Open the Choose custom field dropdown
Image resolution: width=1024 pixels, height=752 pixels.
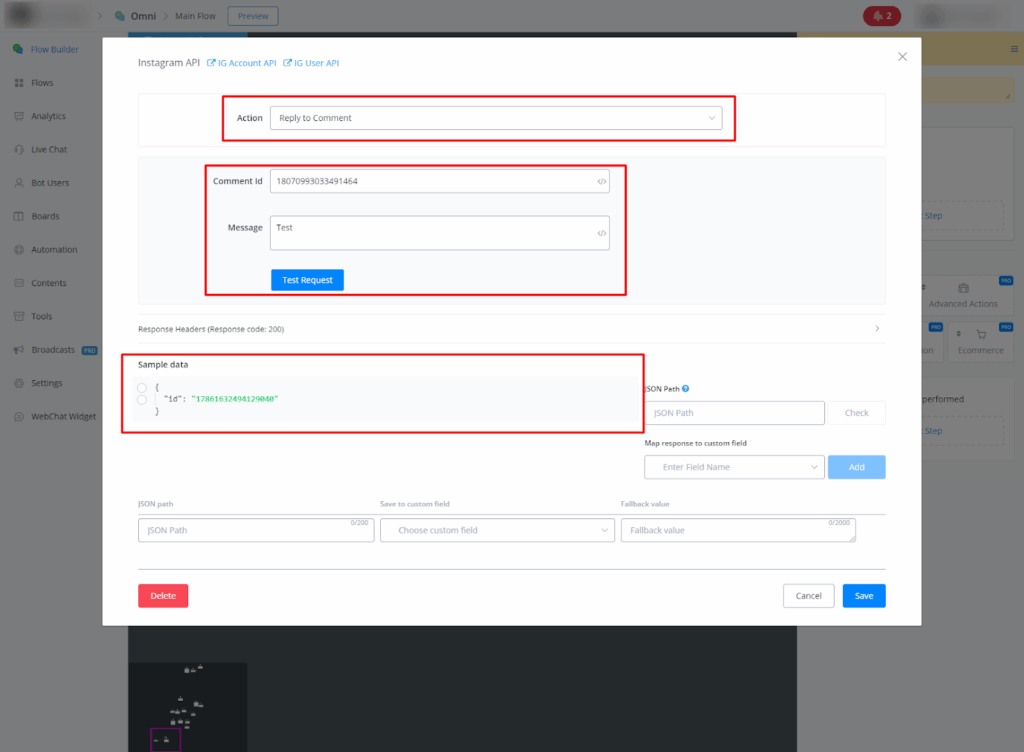(497, 530)
